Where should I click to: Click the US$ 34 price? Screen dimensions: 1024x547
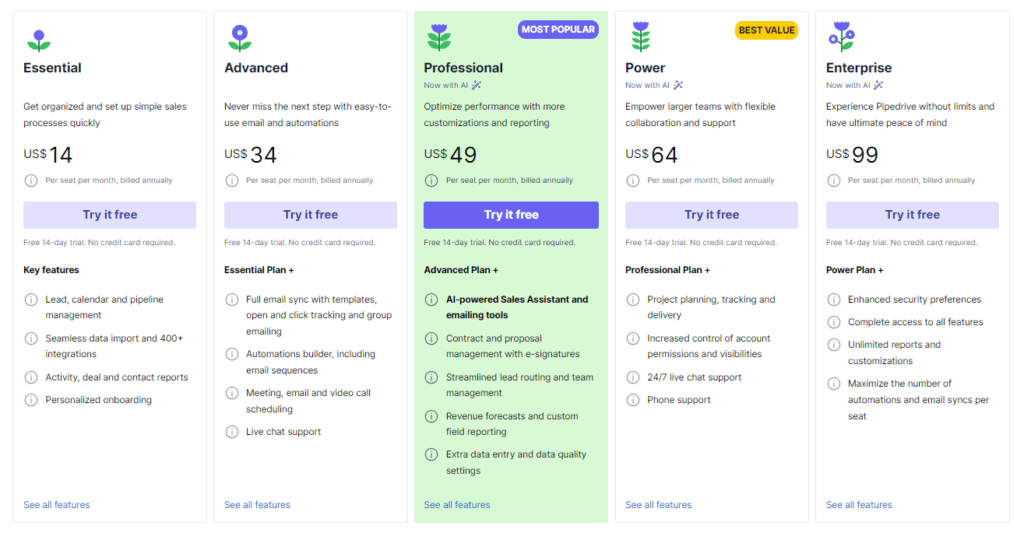coord(250,155)
